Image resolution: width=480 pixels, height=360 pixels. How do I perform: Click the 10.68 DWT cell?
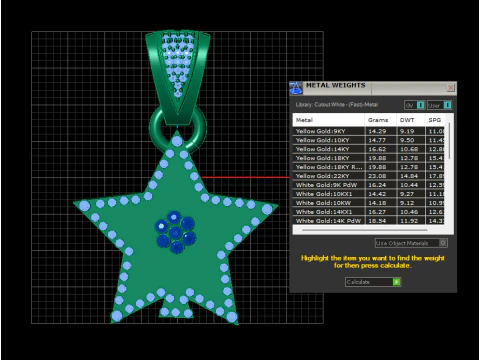coord(411,149)
